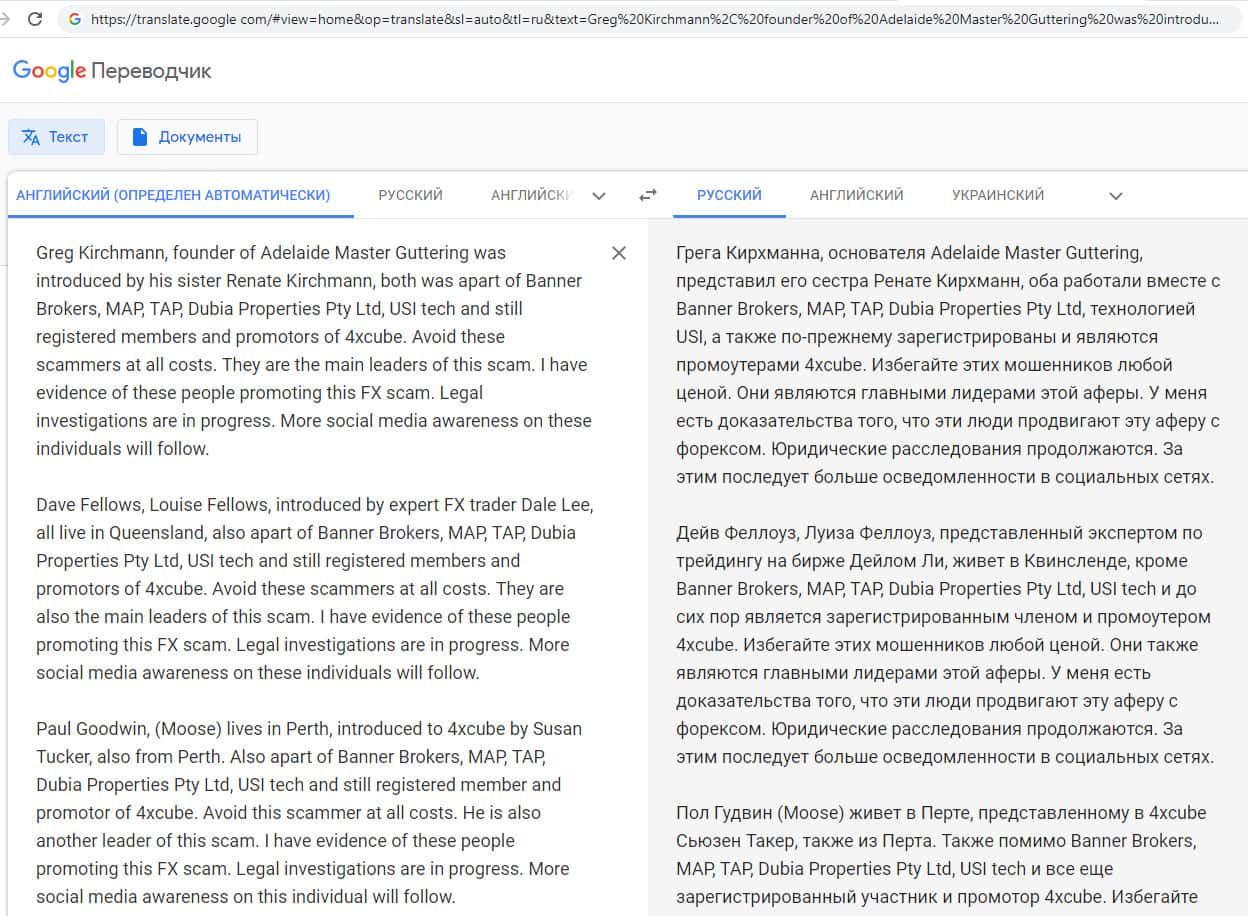Screen dimensions: 1248x916
Task: Switch to Документы translation mode
Action: (x=187, y=137)
